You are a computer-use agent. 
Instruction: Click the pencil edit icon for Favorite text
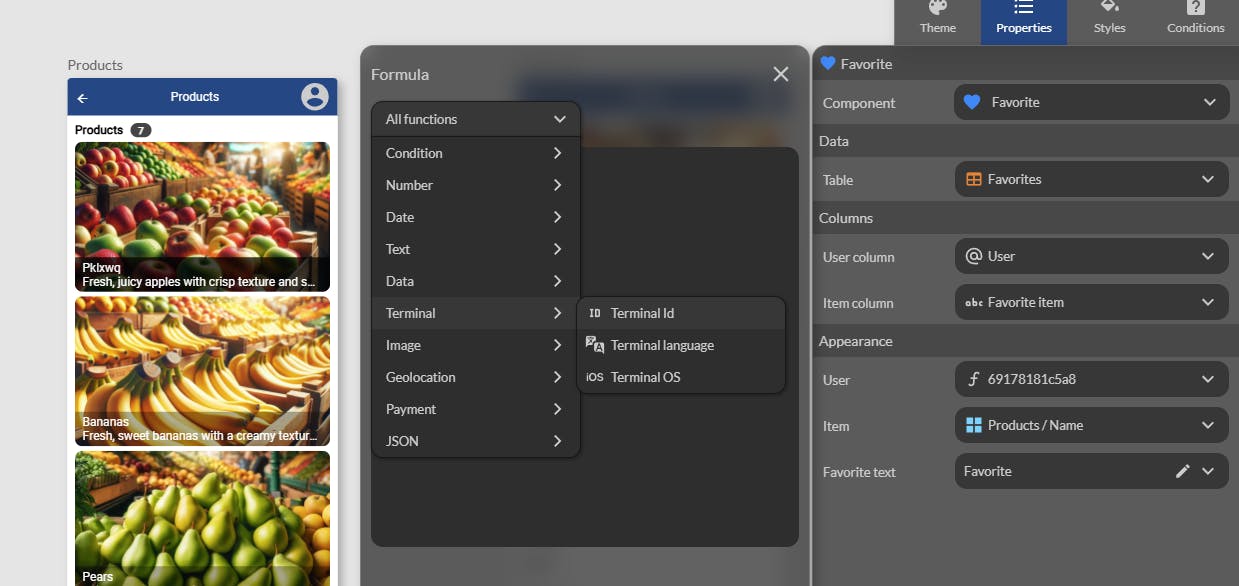click(x=1183, y=471)
